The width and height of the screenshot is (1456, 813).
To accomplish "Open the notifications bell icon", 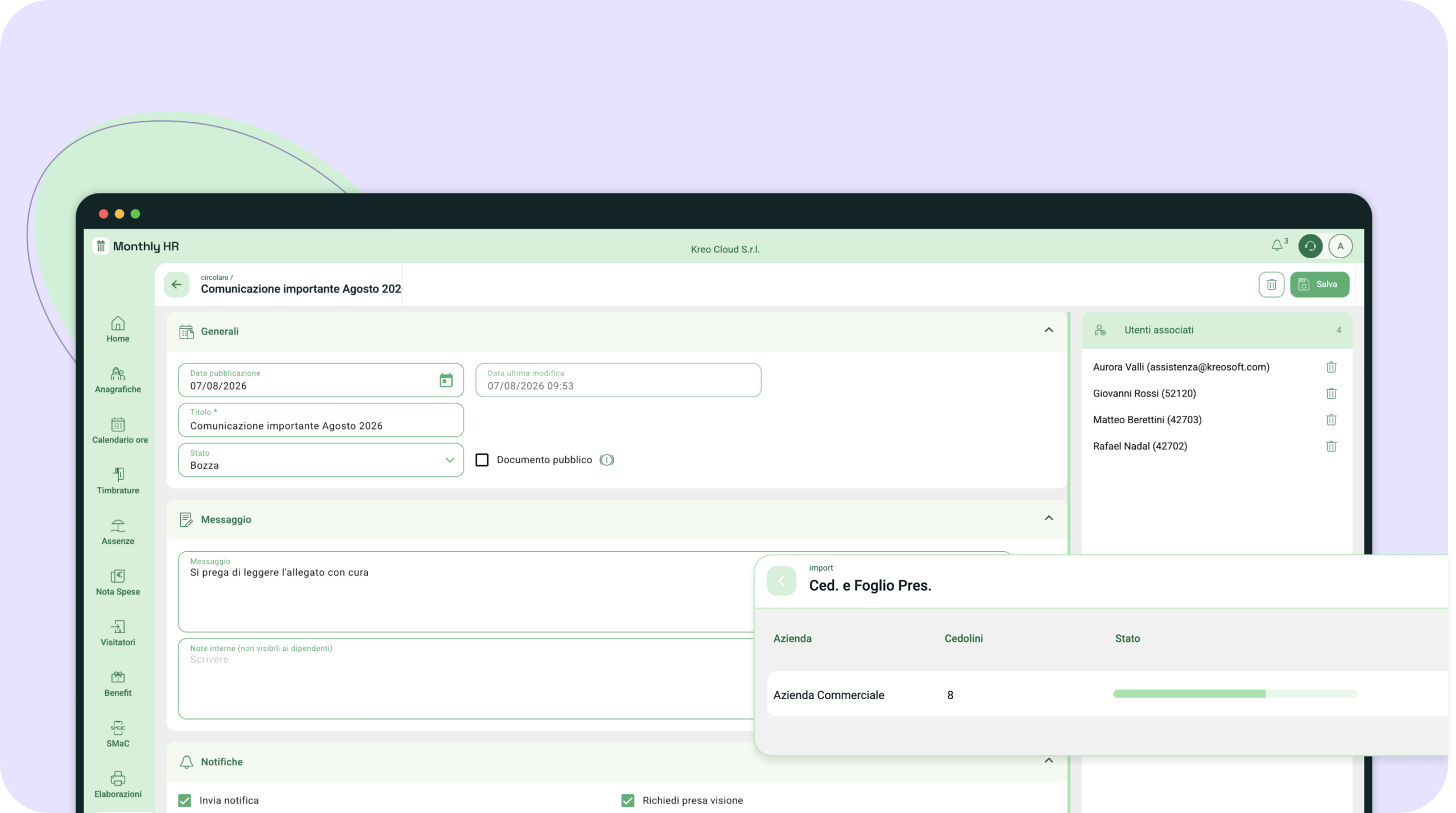I will click(1277, 245).
